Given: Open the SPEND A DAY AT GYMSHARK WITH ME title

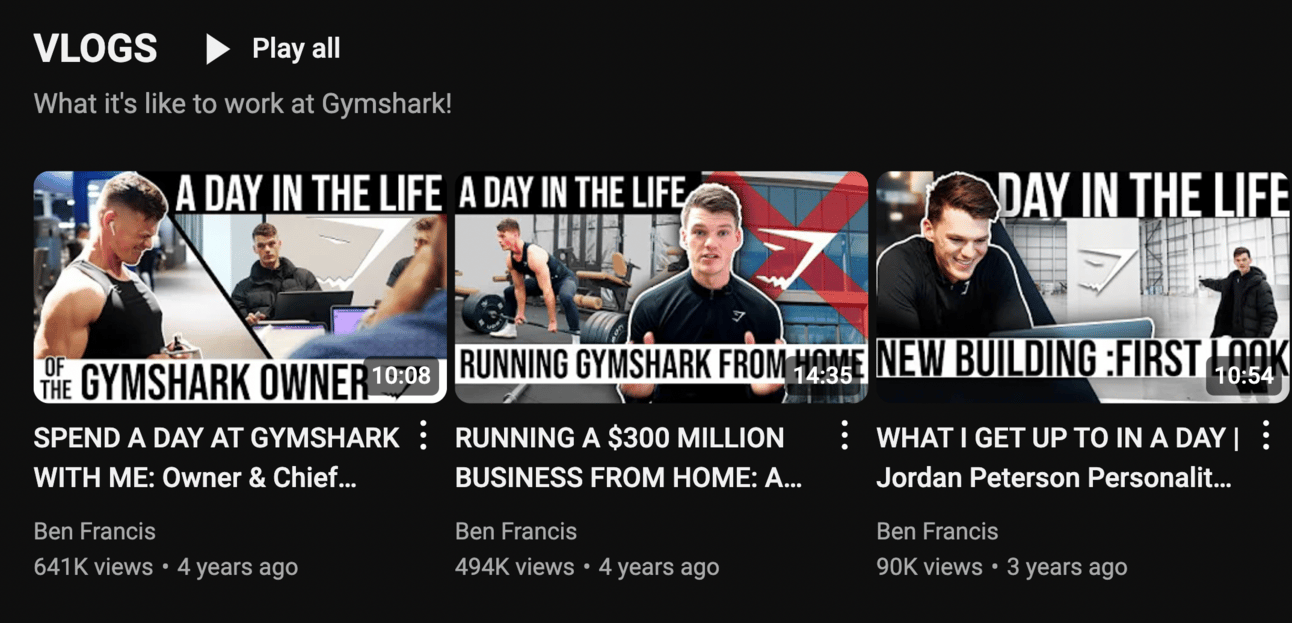Looking at the screenshot, I should click(x=216, y=458).
